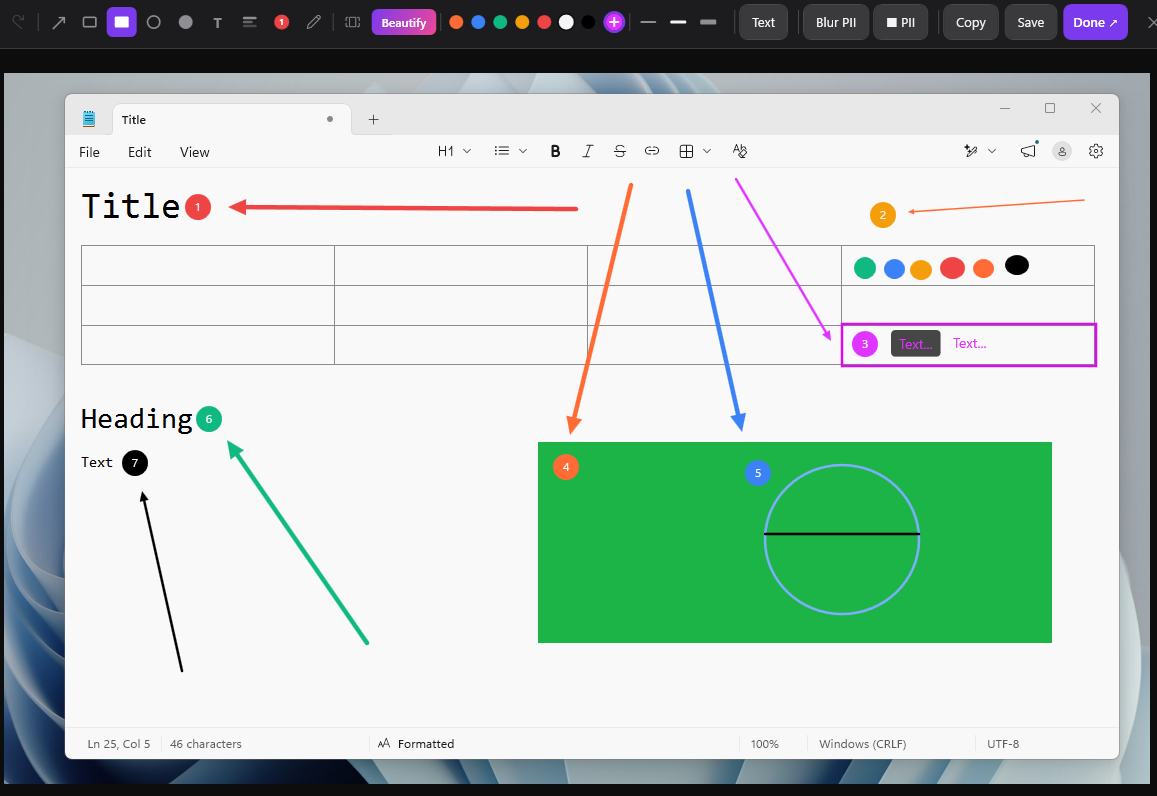This screenshot has width=1157, height=796.
Task: Pick the white color swatch in toolbar
Action: click(x=566, y=22)
